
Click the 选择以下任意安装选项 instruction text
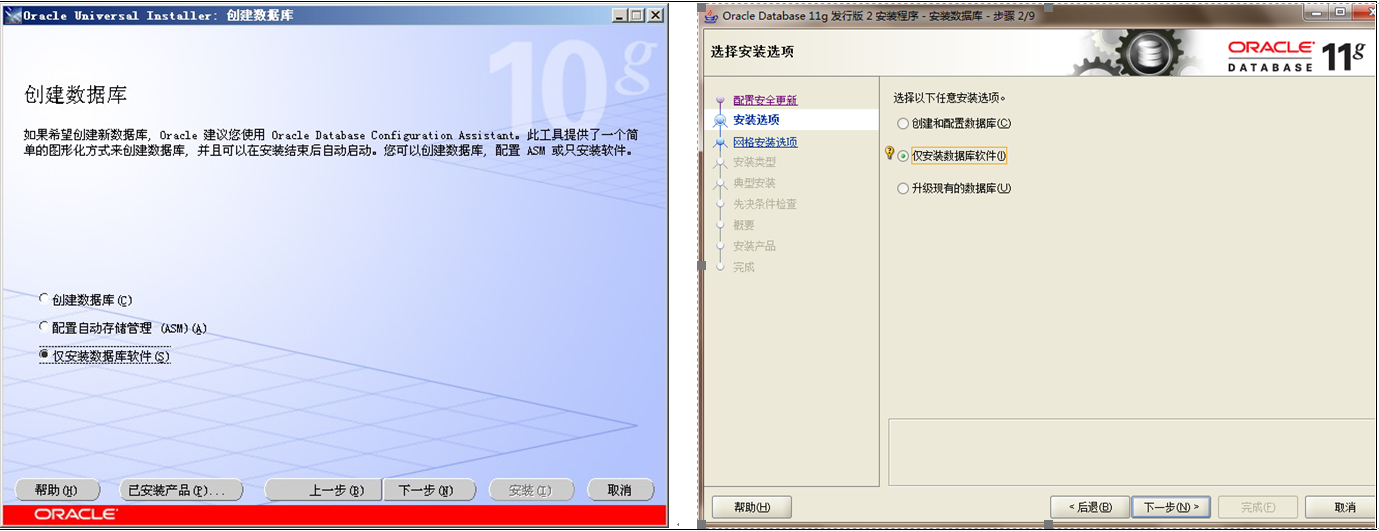[949, 98]
